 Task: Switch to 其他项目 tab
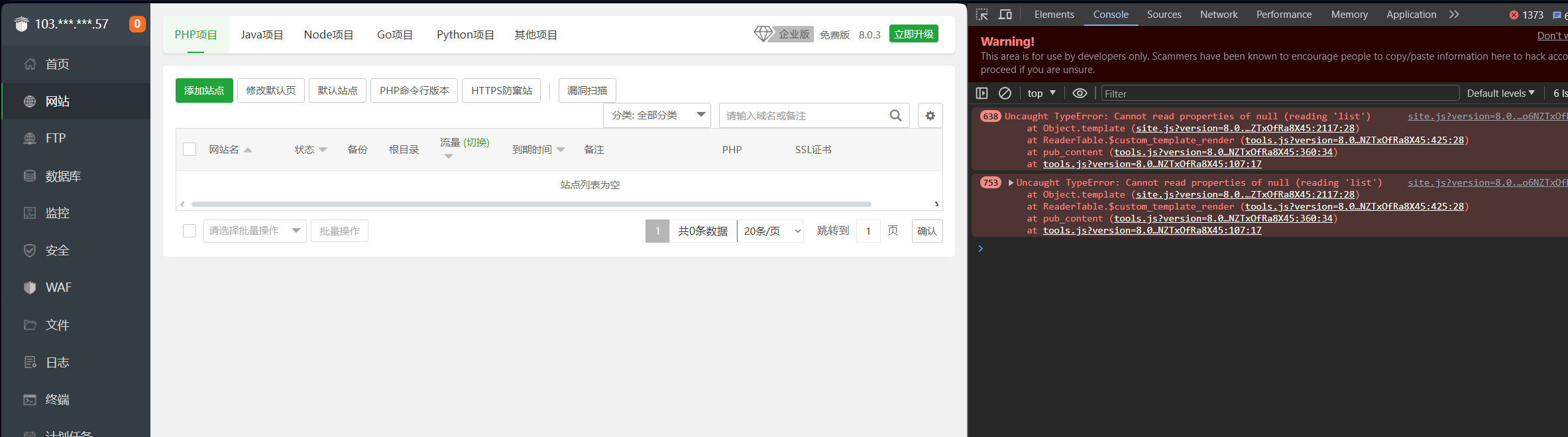[x=536, y=34]
